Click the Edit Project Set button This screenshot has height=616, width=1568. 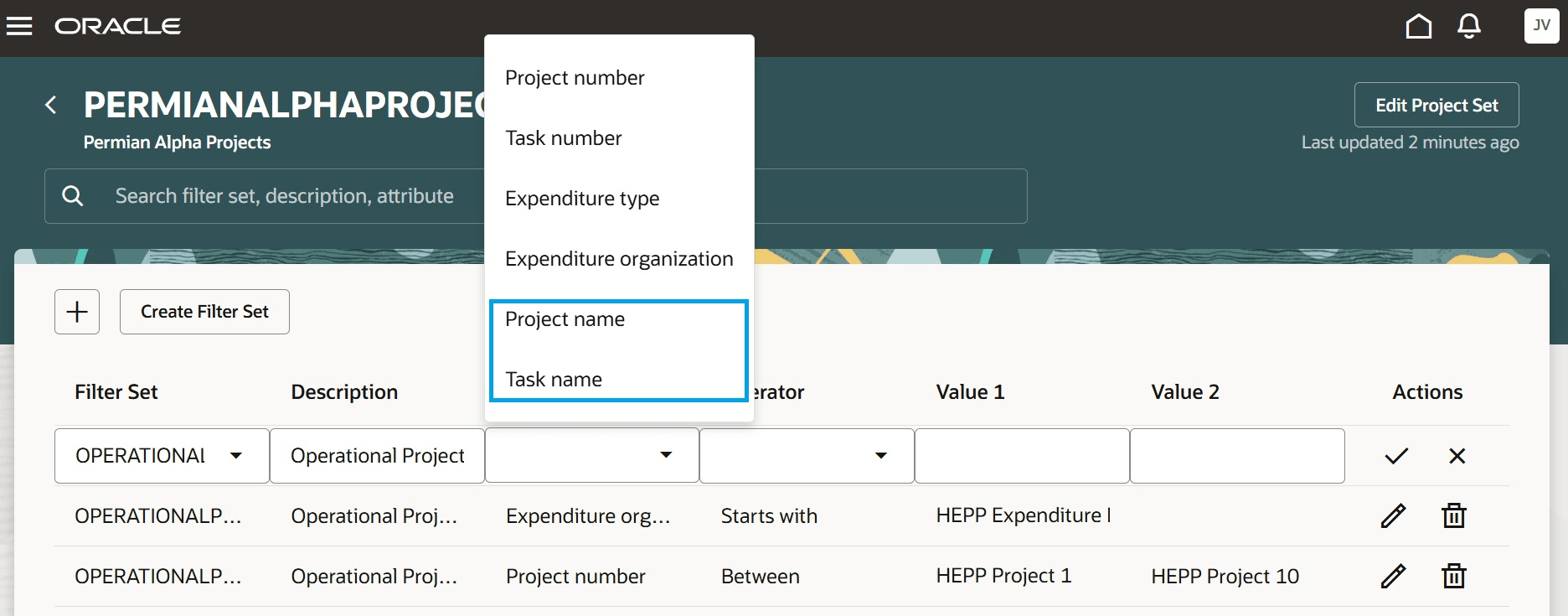point(1436,106)
